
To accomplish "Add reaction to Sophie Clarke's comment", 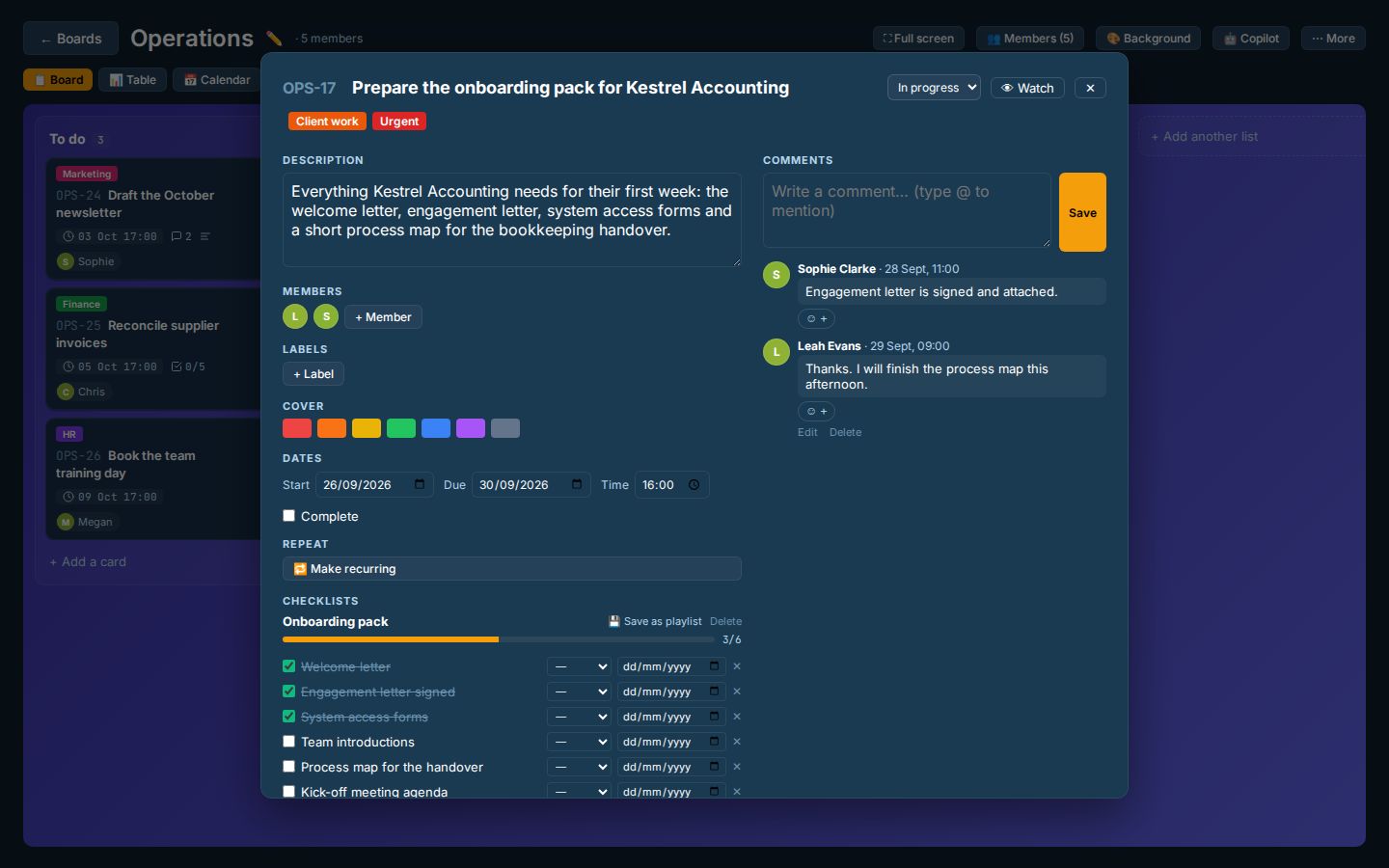I will pos(816,318).
